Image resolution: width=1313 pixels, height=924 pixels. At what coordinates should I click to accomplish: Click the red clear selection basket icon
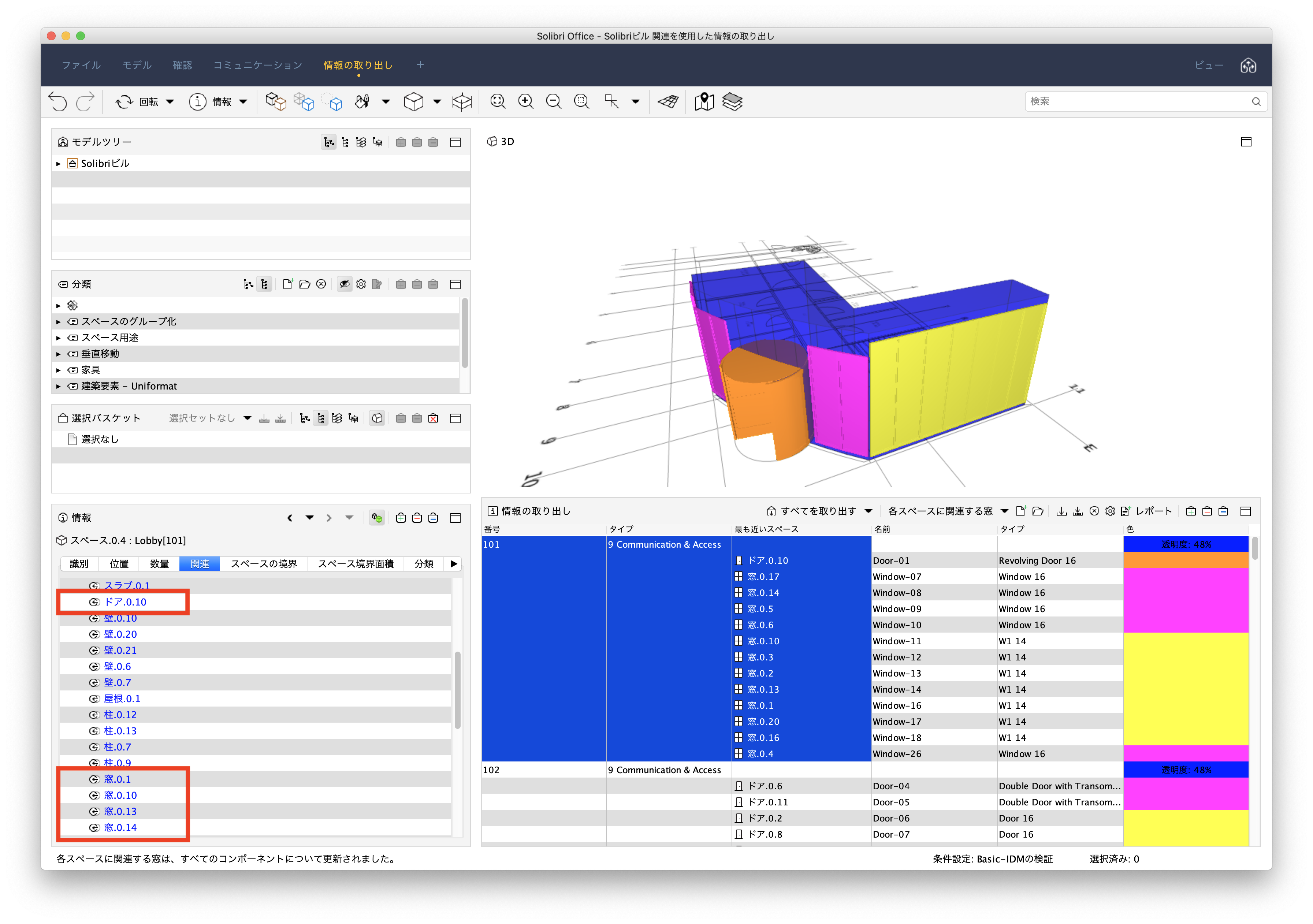coord(434,418)
